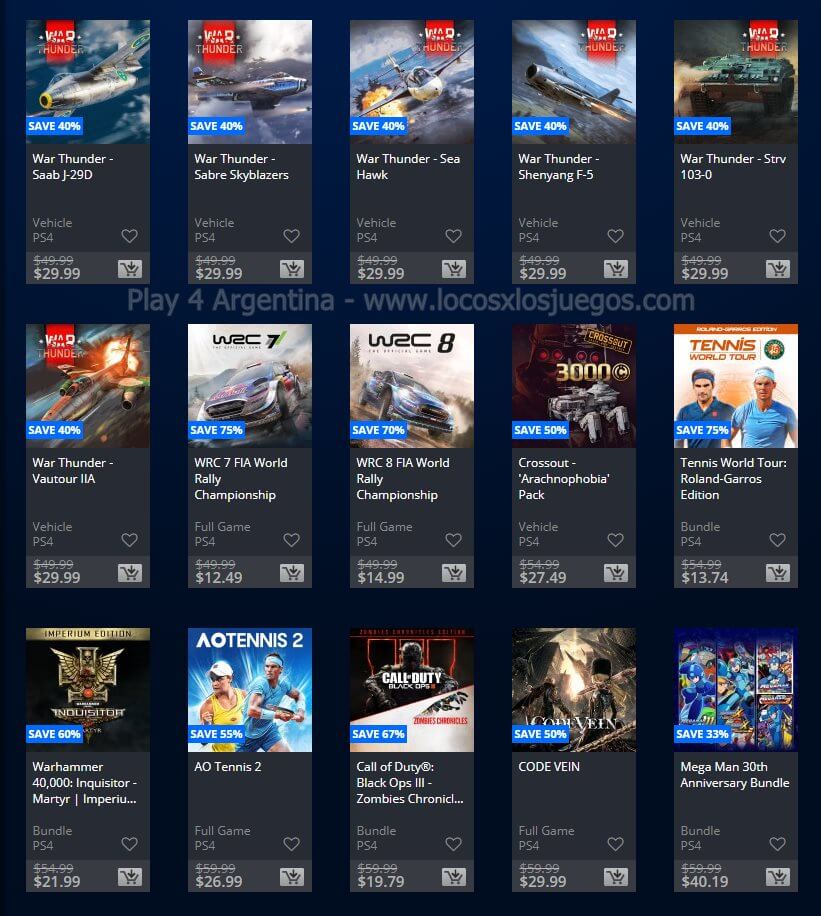This screenshot has width=821, height=916.
Task: Add War Thunder Sea Hawk to cart
Action: tap(453, 269)
